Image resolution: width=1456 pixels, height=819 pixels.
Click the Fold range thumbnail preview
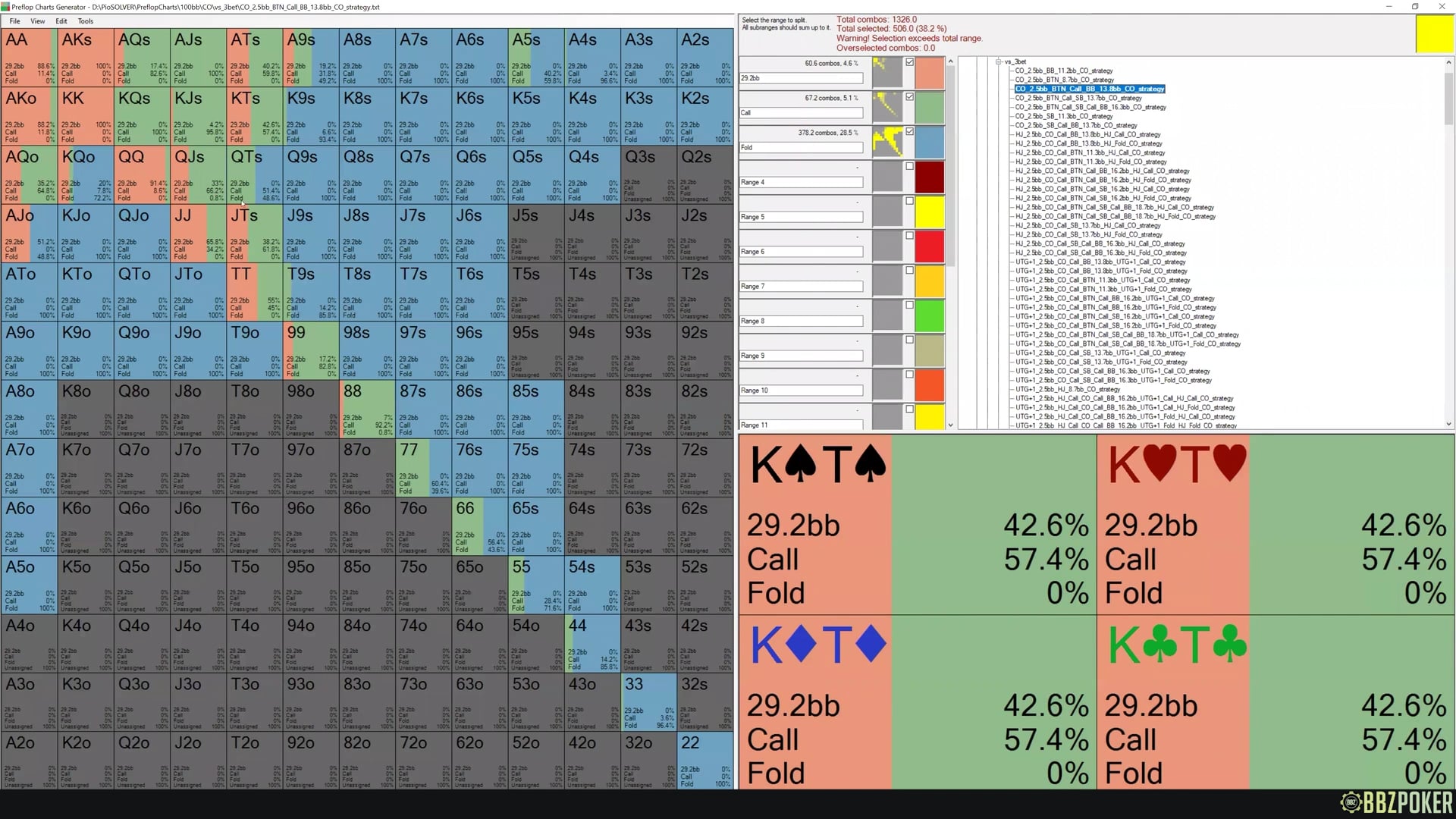tap(886, 143)
